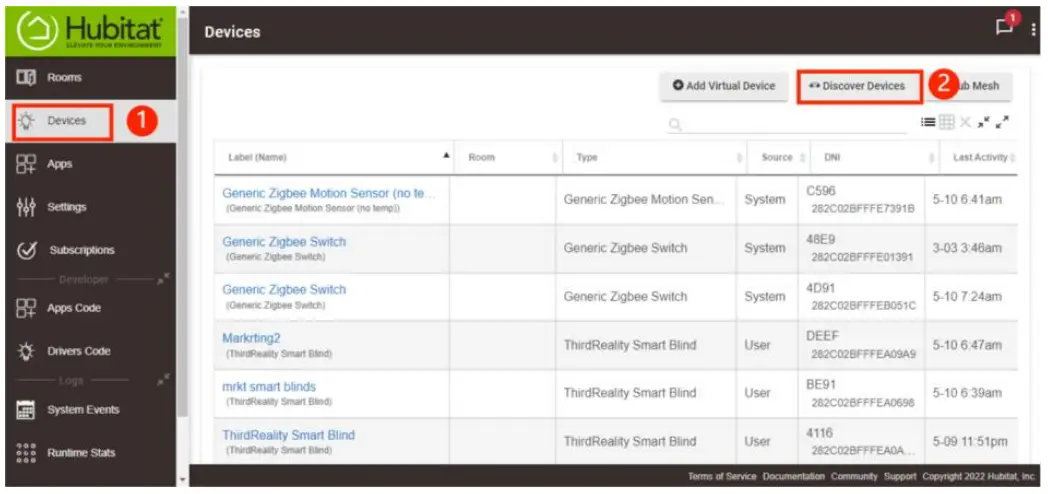Click the Discover Devices button
This screenshot has height=494, width=1048.
point(858,86)
